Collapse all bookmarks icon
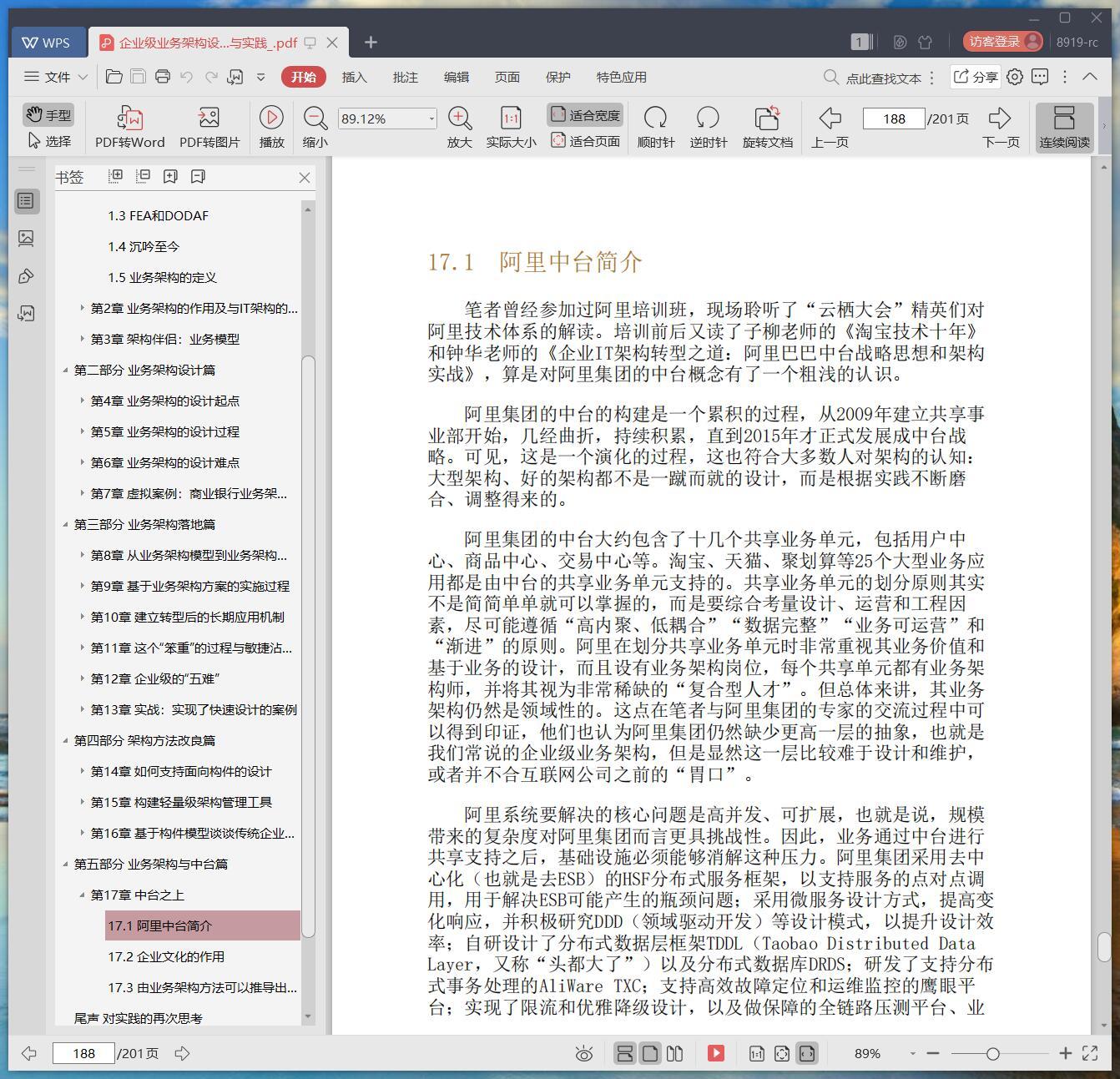Image resolution: width=1120 pixels, height=1079 pixels. (x=143, y=176)
